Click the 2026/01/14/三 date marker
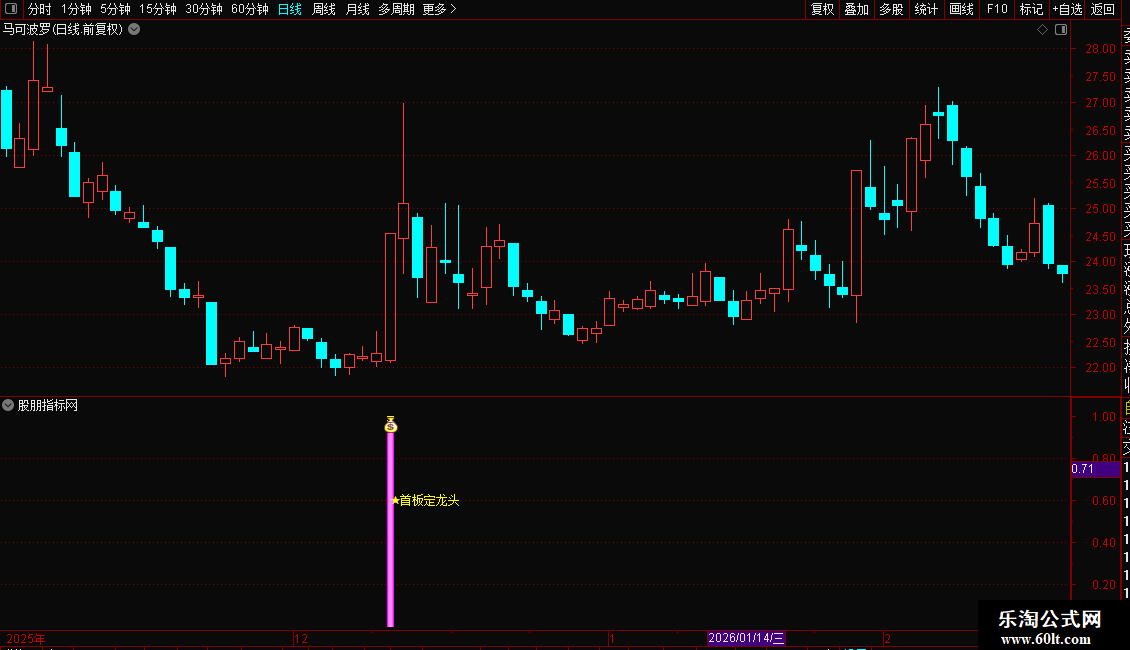 point(746,638)
